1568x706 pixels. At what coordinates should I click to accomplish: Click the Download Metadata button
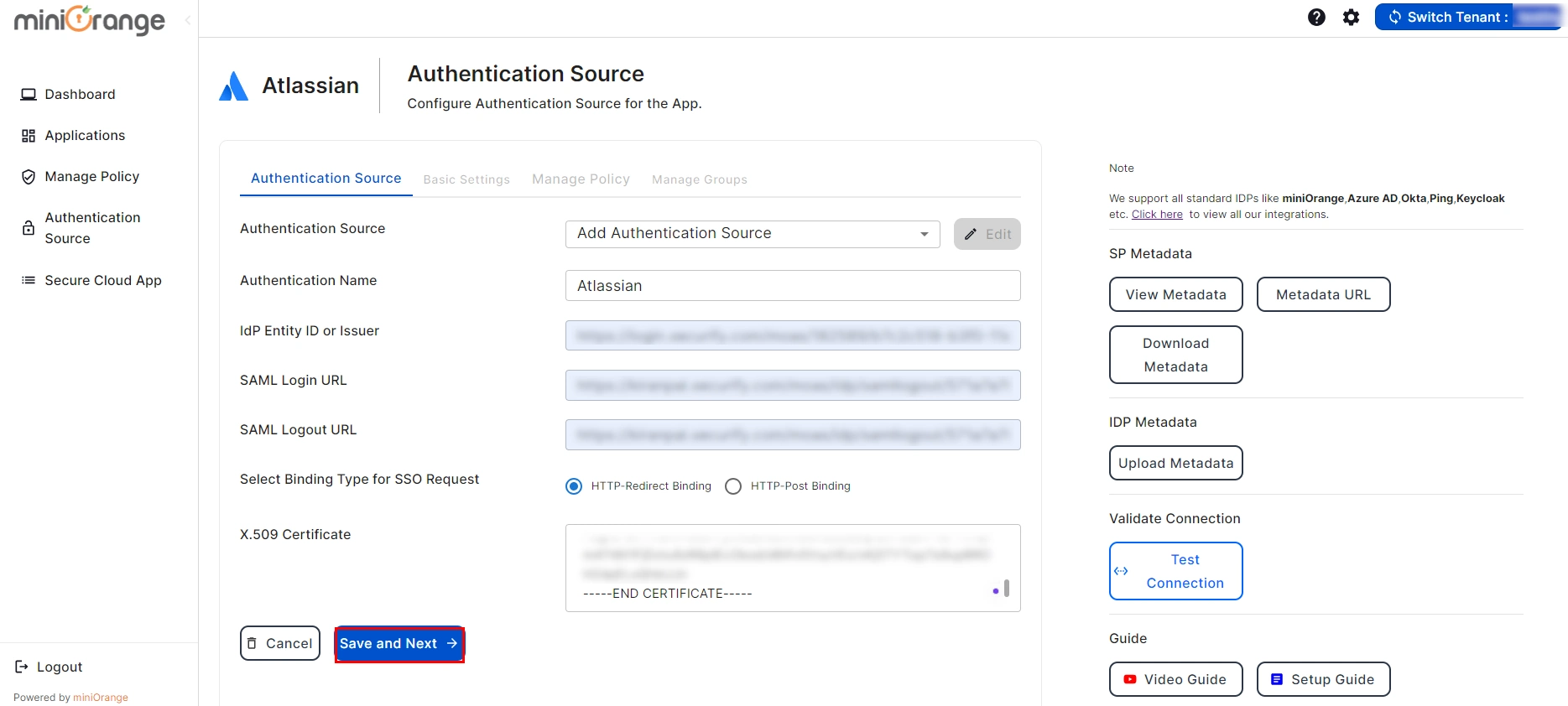[x=1176, y=355]
